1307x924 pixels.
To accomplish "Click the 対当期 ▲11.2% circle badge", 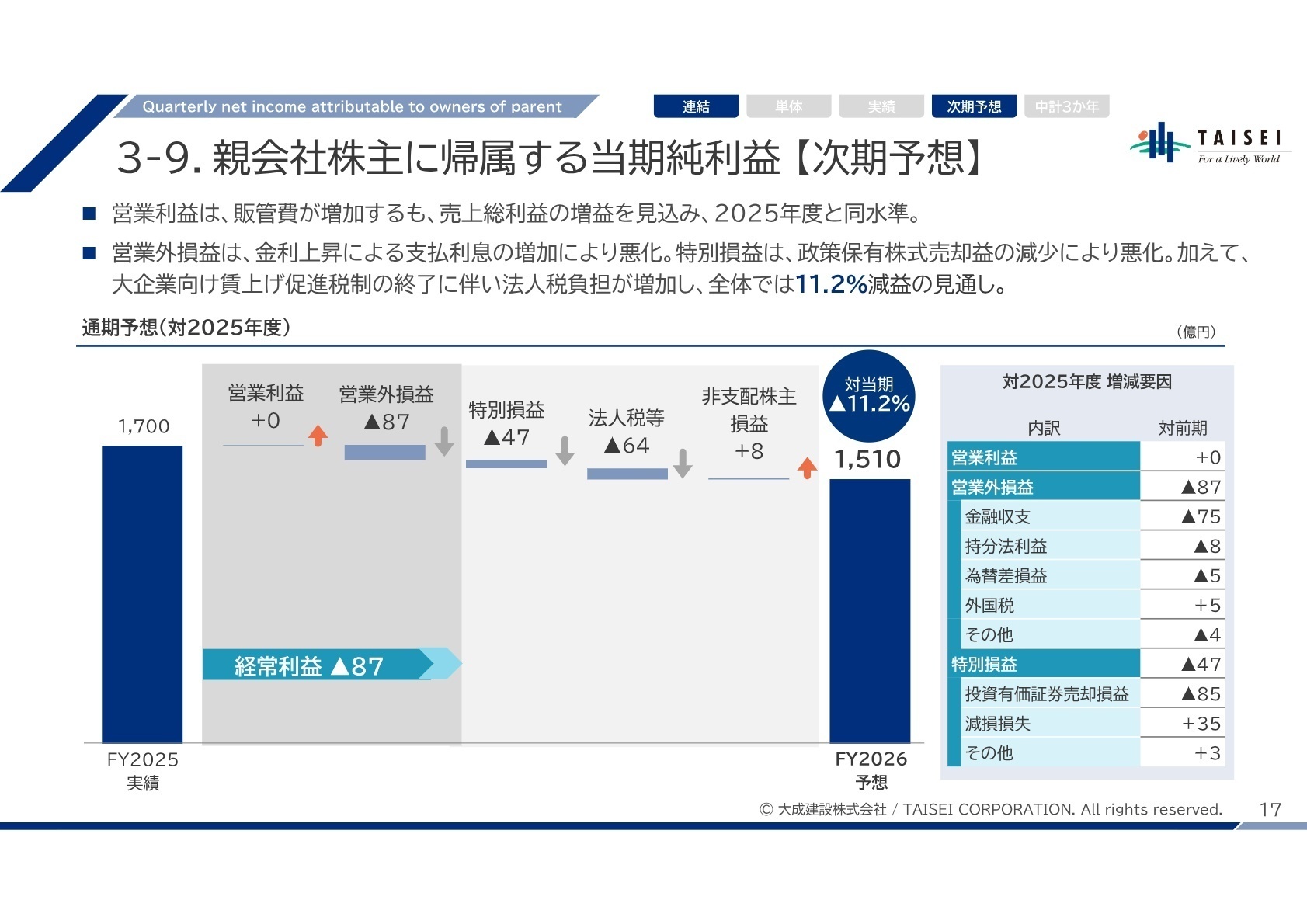I will (x=869, y=396).
